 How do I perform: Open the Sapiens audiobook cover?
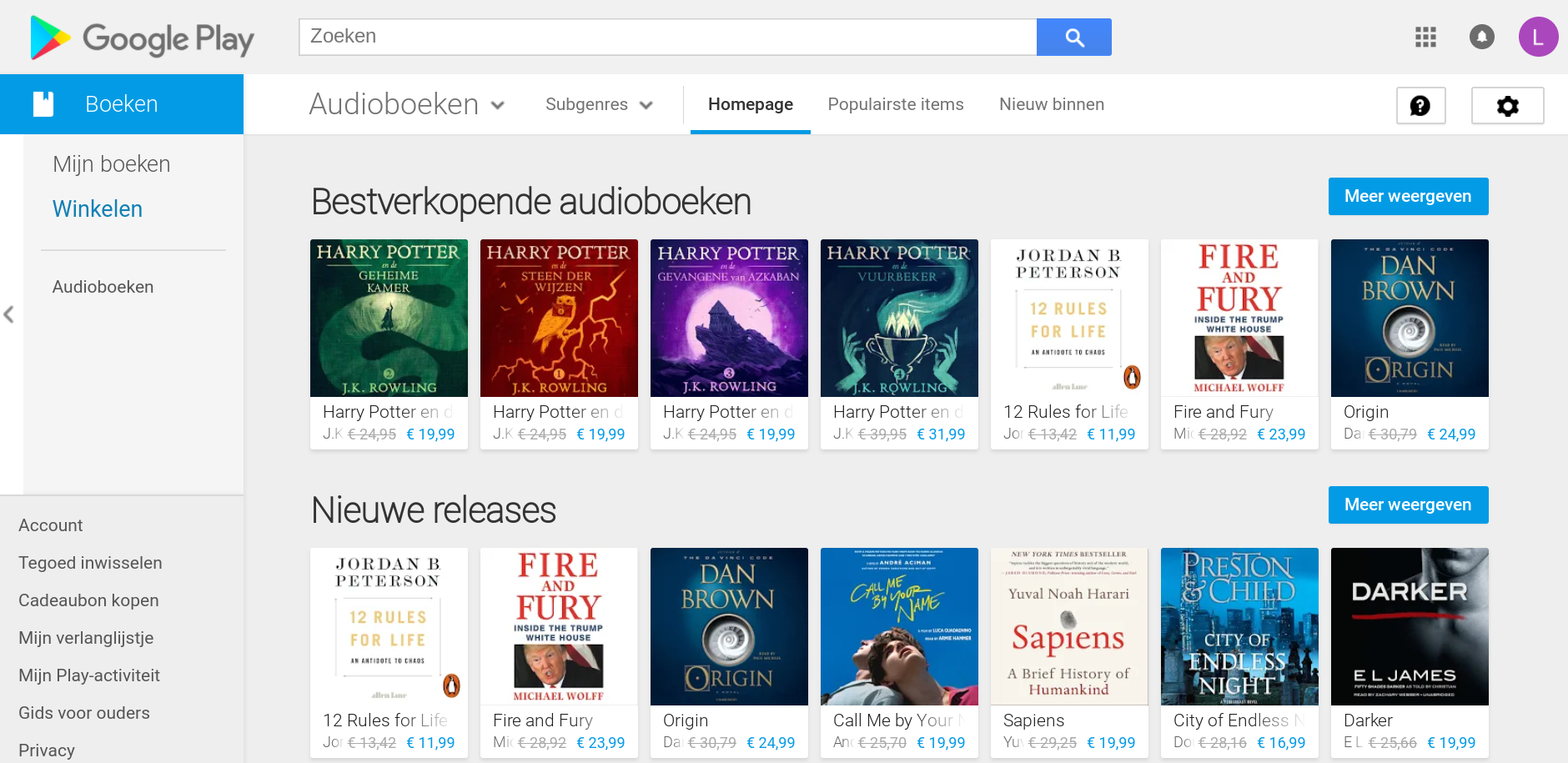pos(1068,626)
